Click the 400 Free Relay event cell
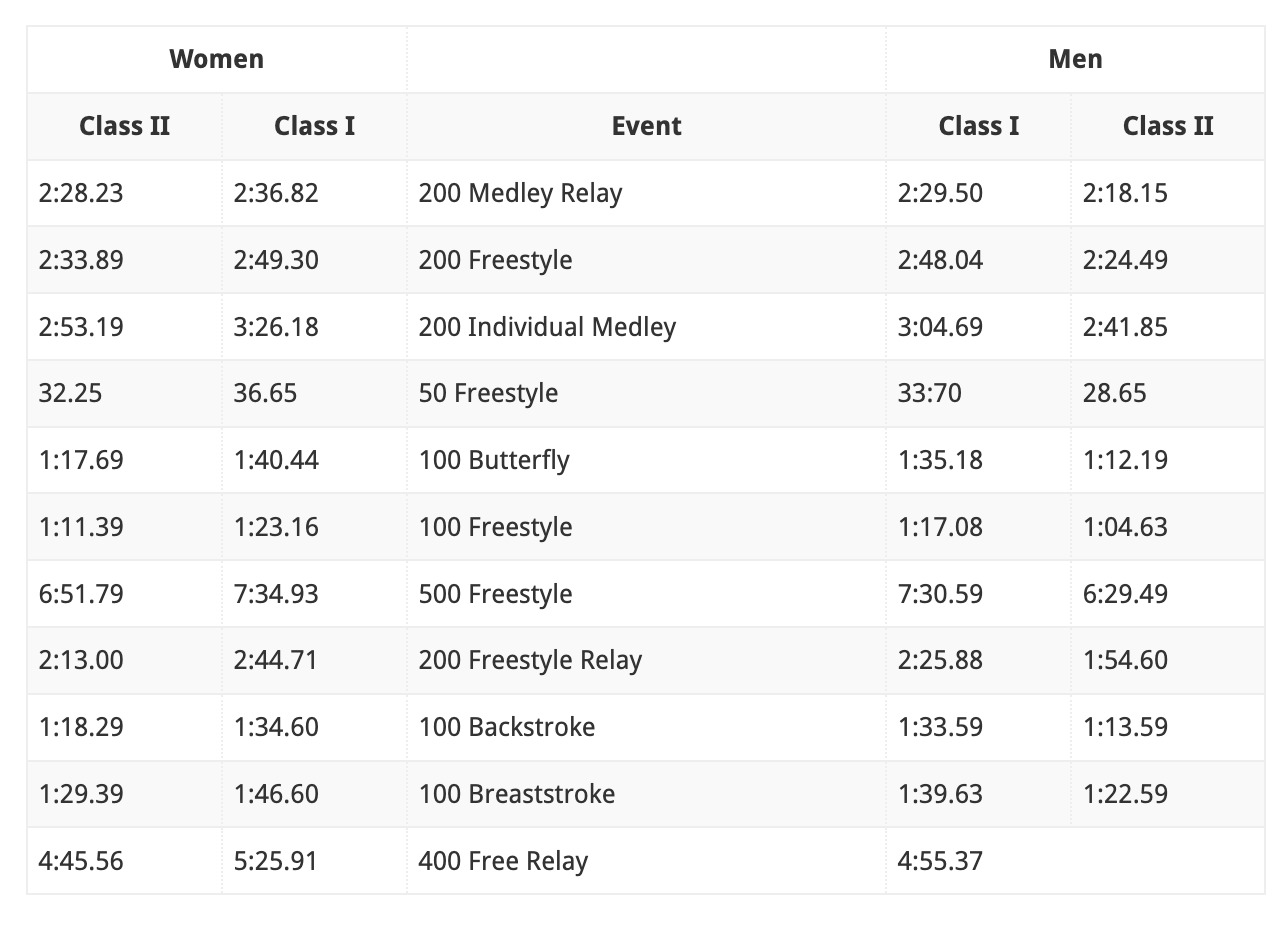The height and width of the screenshot is (928, 1282). coord(646,861)
